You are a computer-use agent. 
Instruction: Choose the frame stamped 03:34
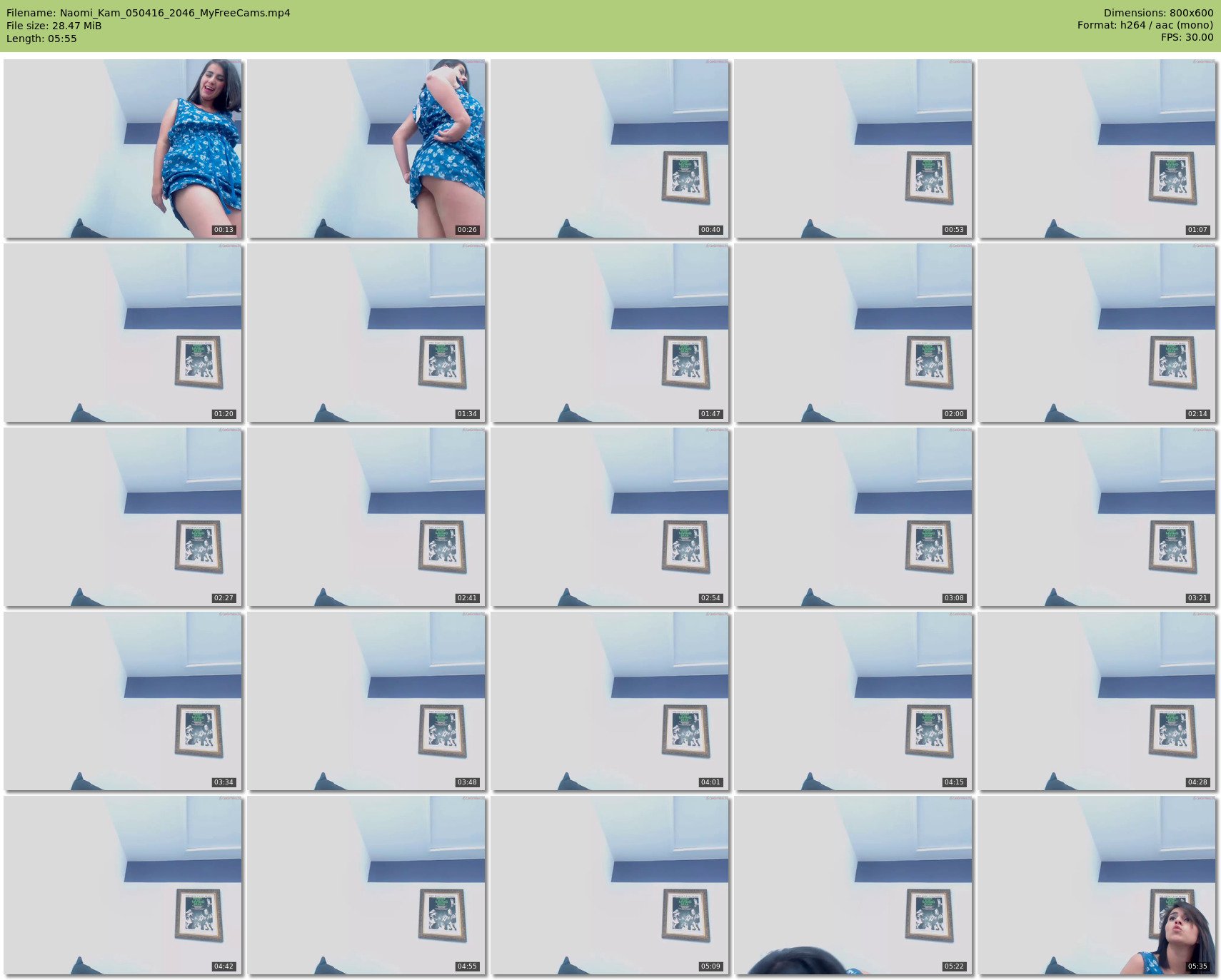pyautogui.click(x=123, y=701)
